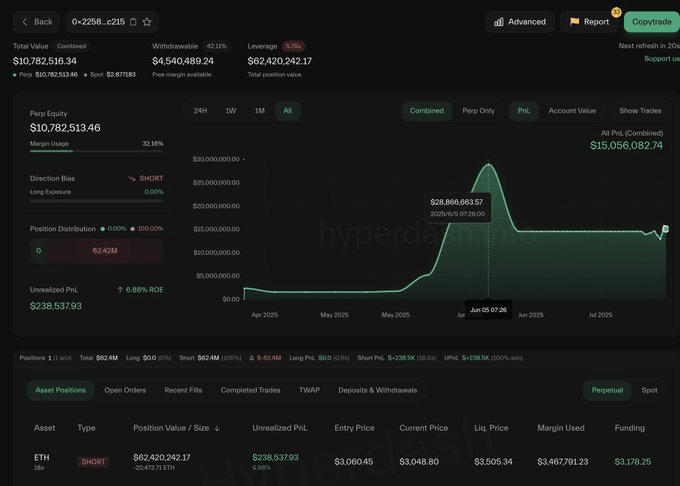Image resolution: width=680 pixels, height=486 pixels.
Task: Go back using the Back arrow button
Action: tap(35, 21)
